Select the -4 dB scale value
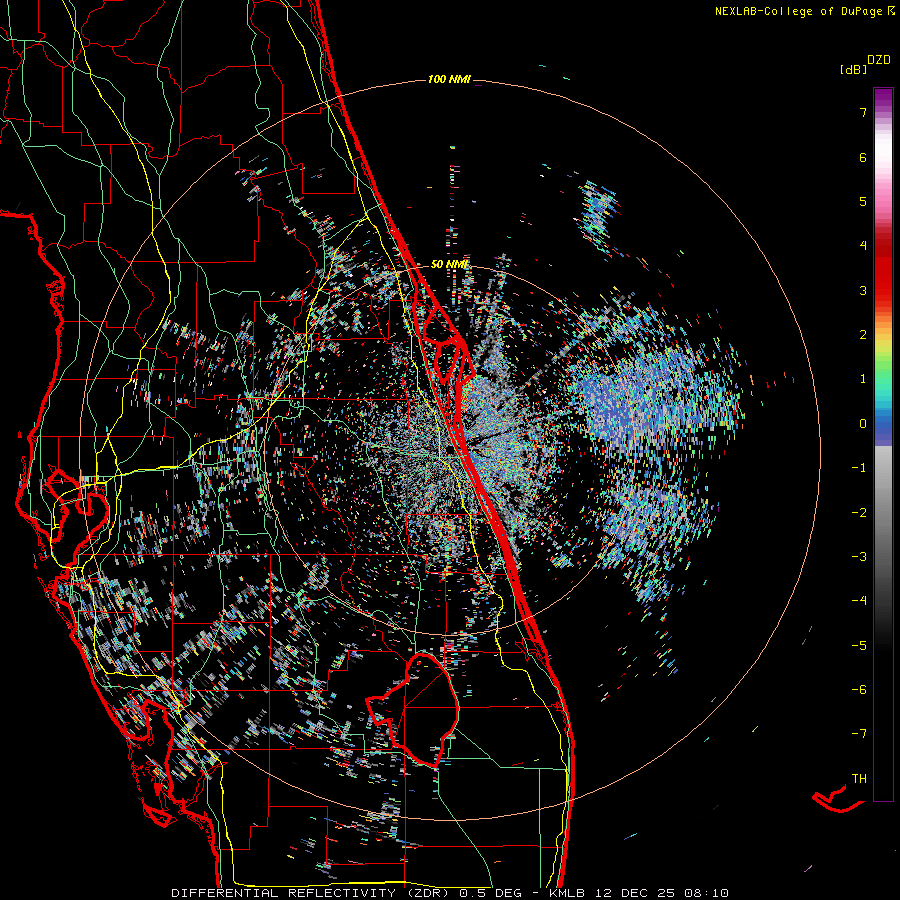 click(859, 600)
